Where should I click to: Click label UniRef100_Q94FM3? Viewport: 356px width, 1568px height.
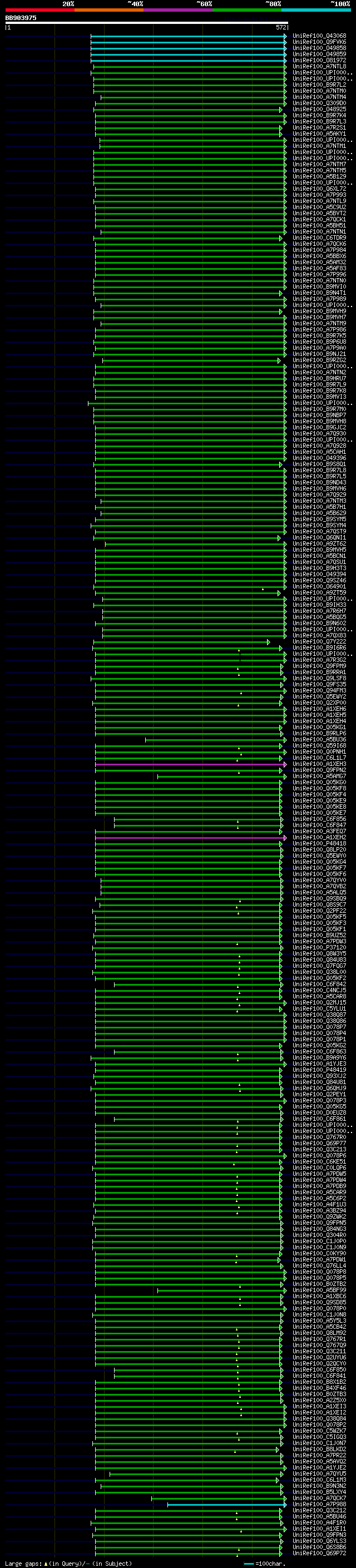click(319, 690)
